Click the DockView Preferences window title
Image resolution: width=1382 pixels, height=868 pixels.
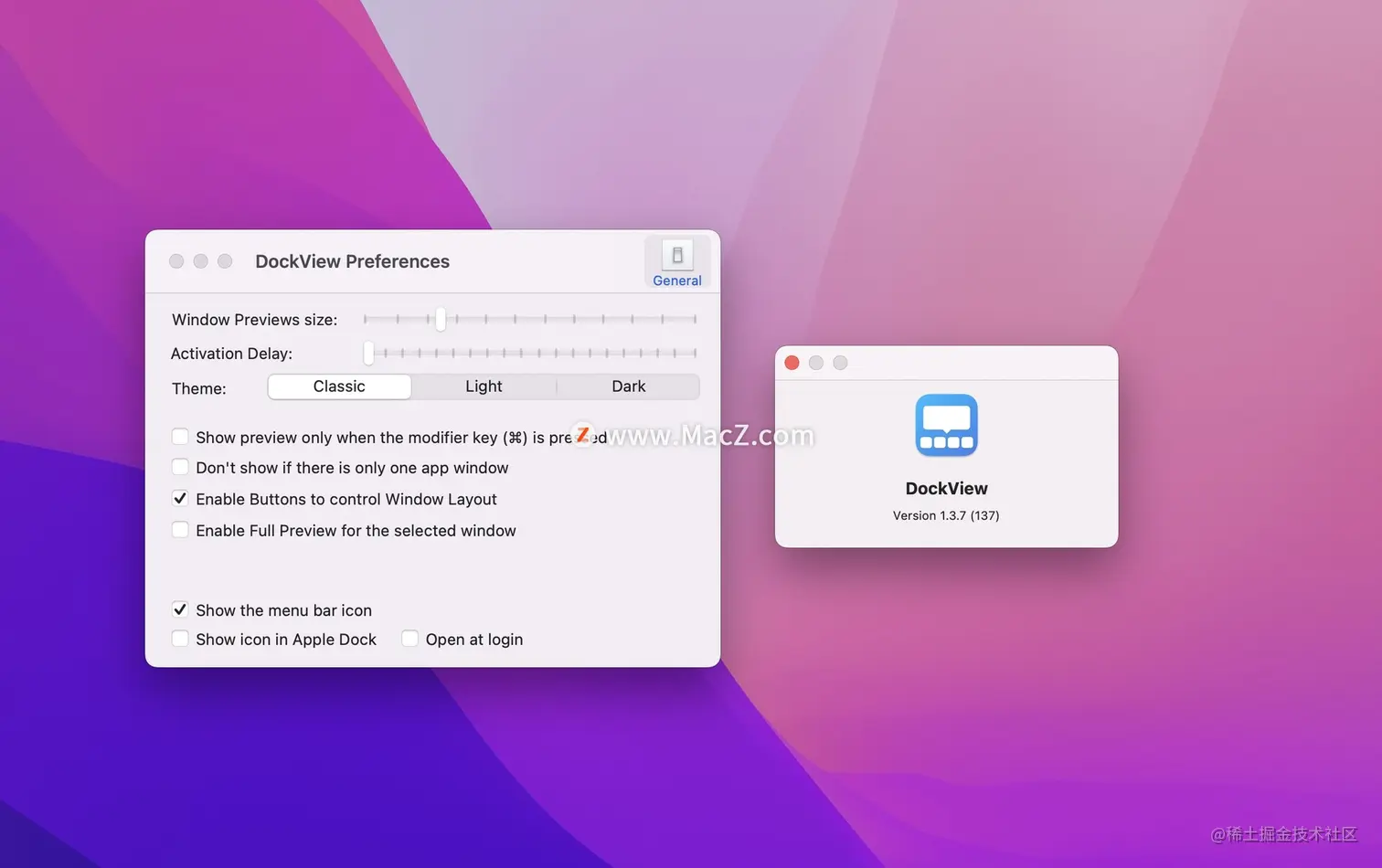tap(353, 261)
